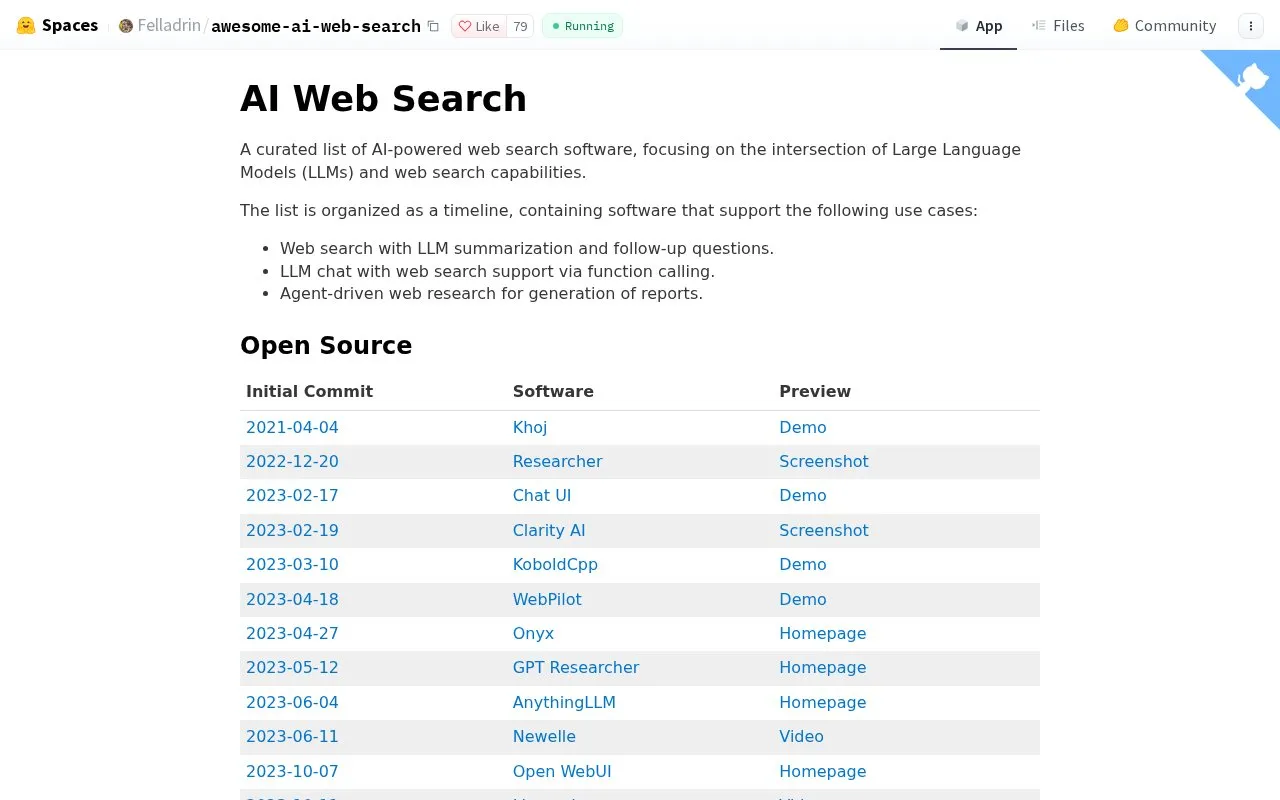Image resolution: width=1280 pixels, height=800 pixels.
Task: Click the Felladrin user avatar
Action: click(126, 26)
